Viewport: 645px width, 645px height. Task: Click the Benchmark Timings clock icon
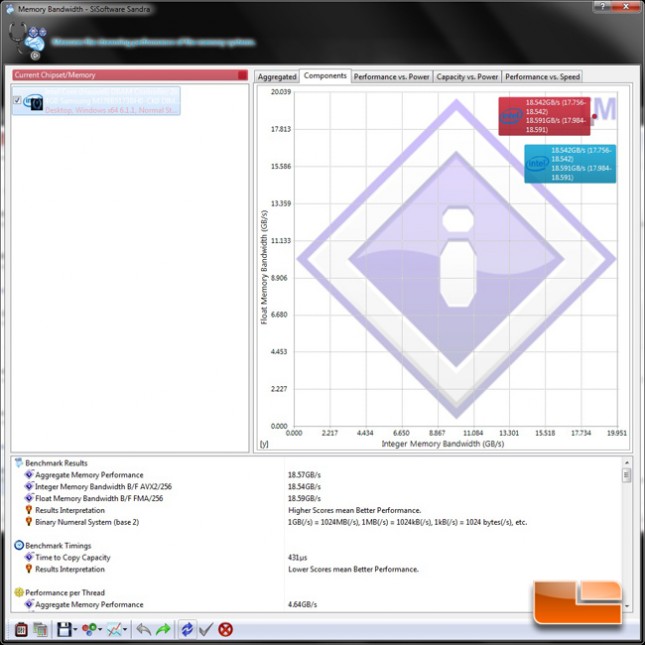tap(19, 545)
